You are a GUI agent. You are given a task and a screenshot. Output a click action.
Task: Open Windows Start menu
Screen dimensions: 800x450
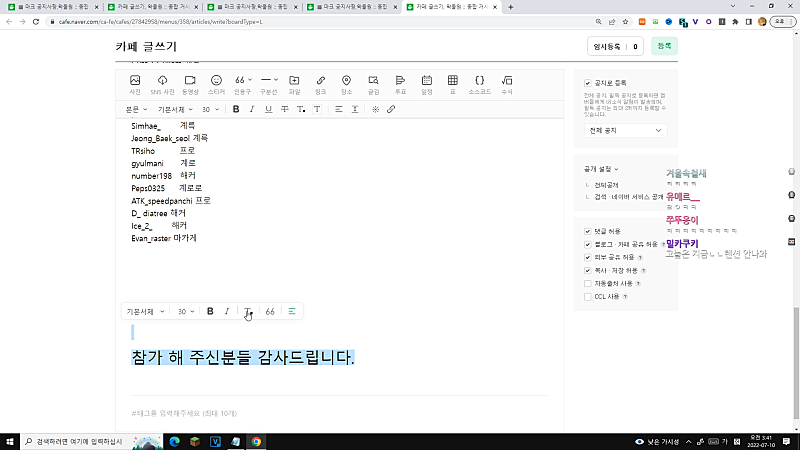[x=10, y=441]
